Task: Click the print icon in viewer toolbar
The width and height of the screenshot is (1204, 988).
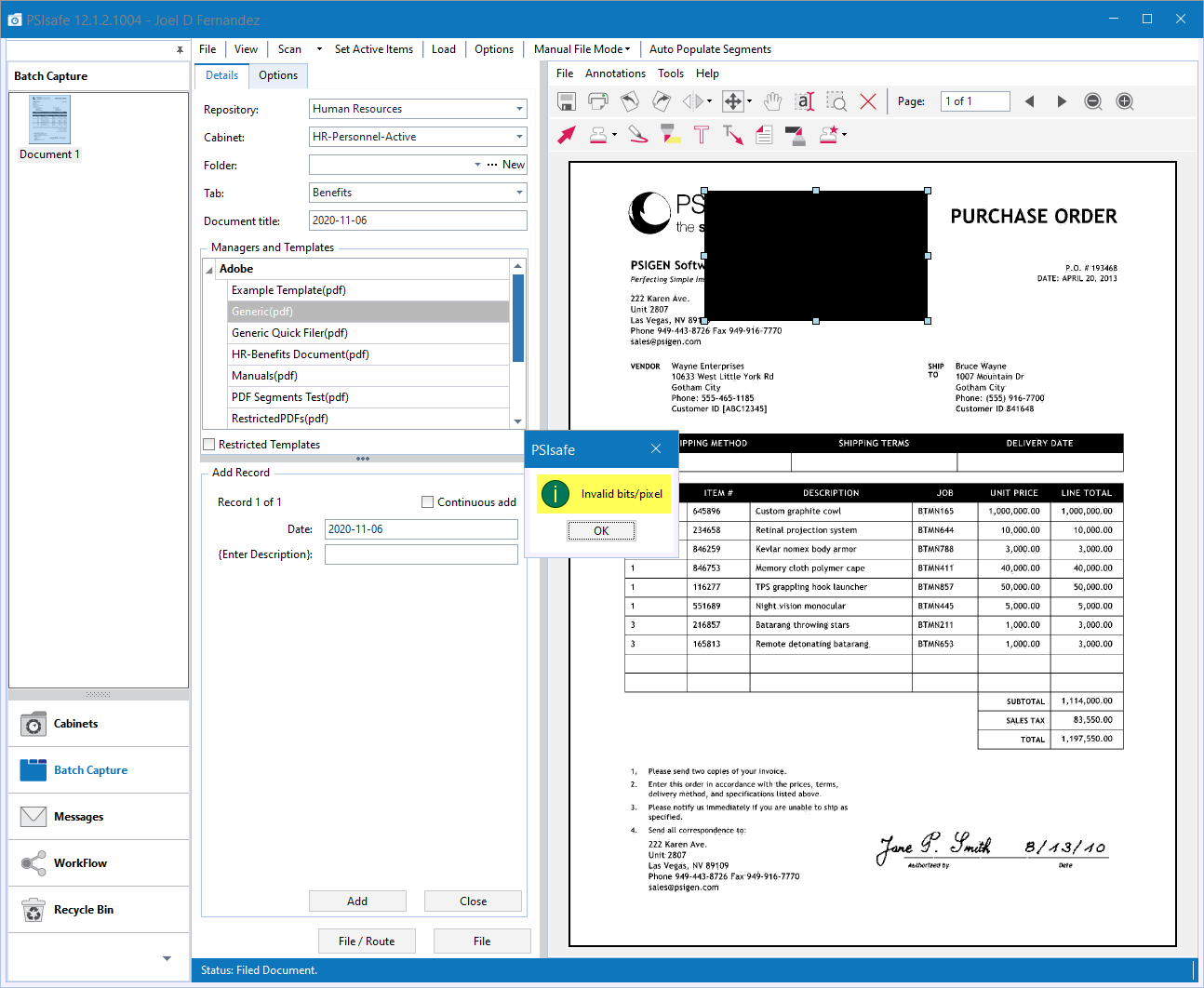Action: coord(598,101)
